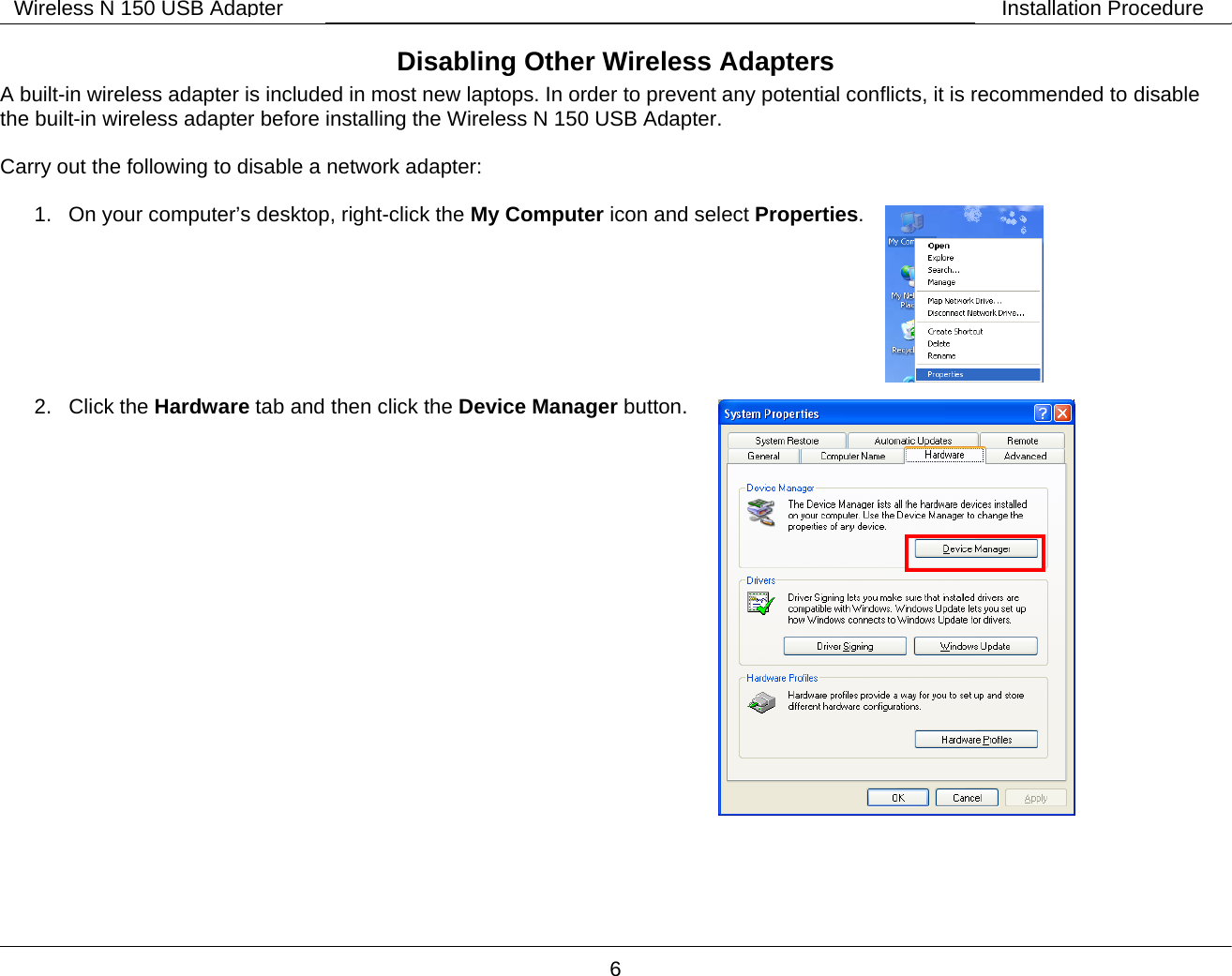This screenshot has width=1232, height=976.
Task: Click the globe desktop icon below My Computer
Action: pyautogui.click(x=906, y=275)
